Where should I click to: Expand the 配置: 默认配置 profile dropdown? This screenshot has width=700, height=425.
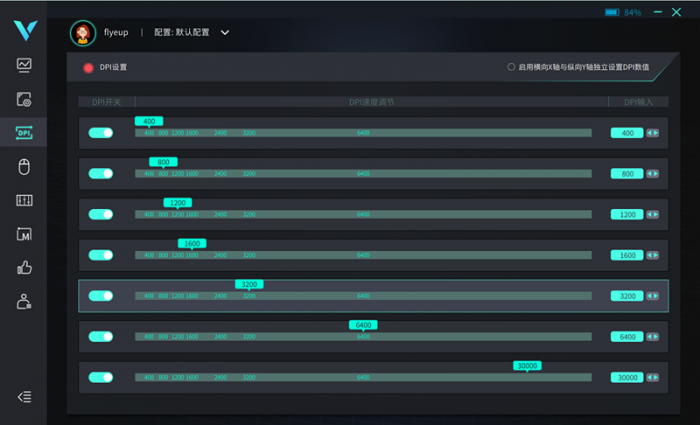click(x=225, y=32)
